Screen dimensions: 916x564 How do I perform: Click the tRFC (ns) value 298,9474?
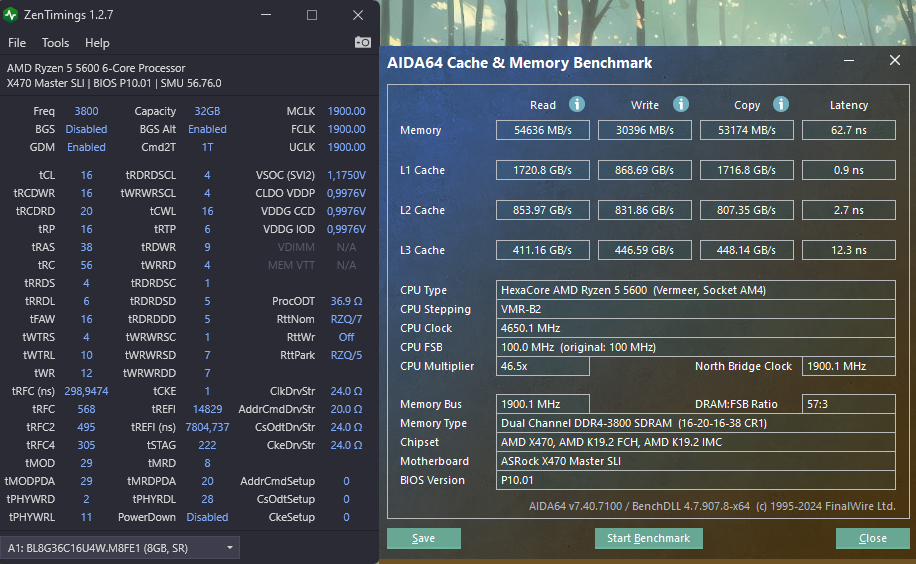pyautogui.click(x=86, y=391)
